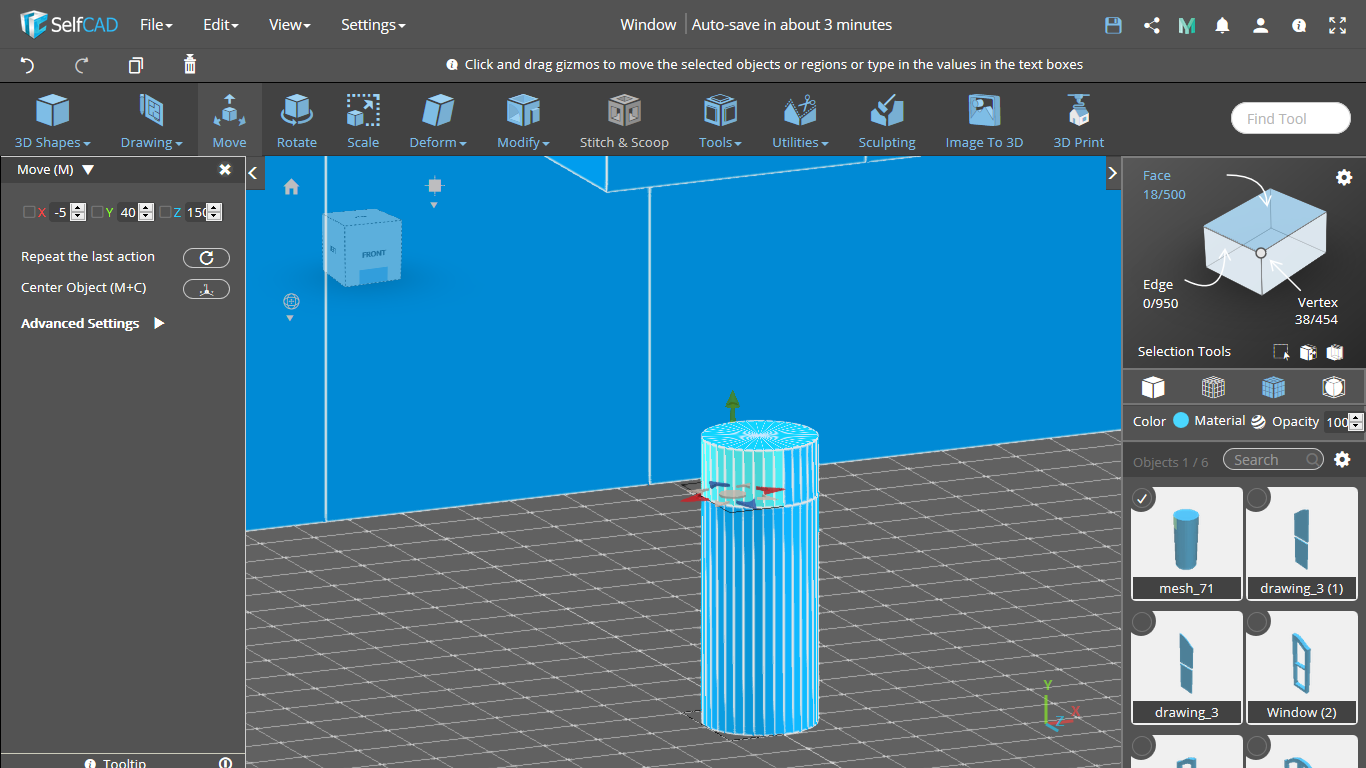Select the Move tool
Screen dimensions: 1366x768
229,120
